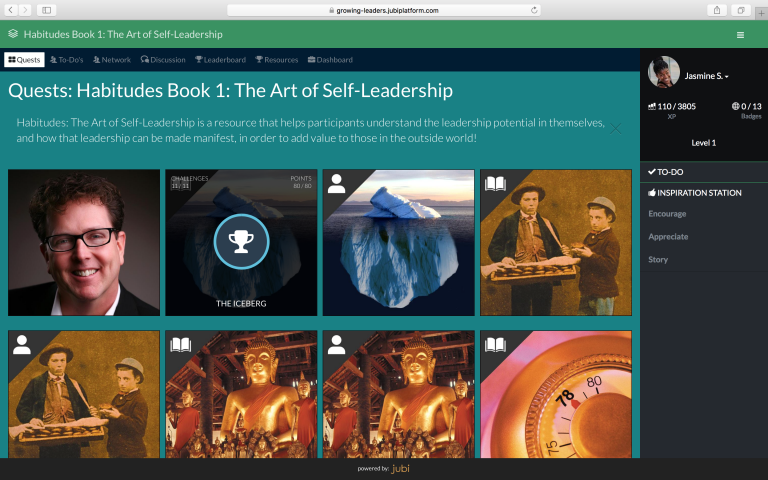The width and height of the screenshot is (768, 480).
Task: Click book icon on the thermostat tile
Action: click(495, 345)
